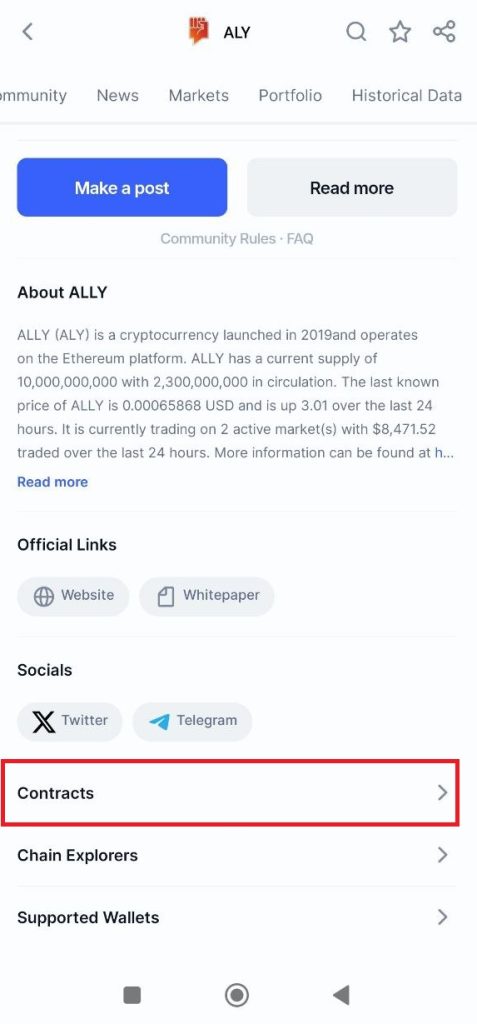This screenshot has width=477, height=1024.
Task: Click the gray Read more button
Action: coord(352,187)
